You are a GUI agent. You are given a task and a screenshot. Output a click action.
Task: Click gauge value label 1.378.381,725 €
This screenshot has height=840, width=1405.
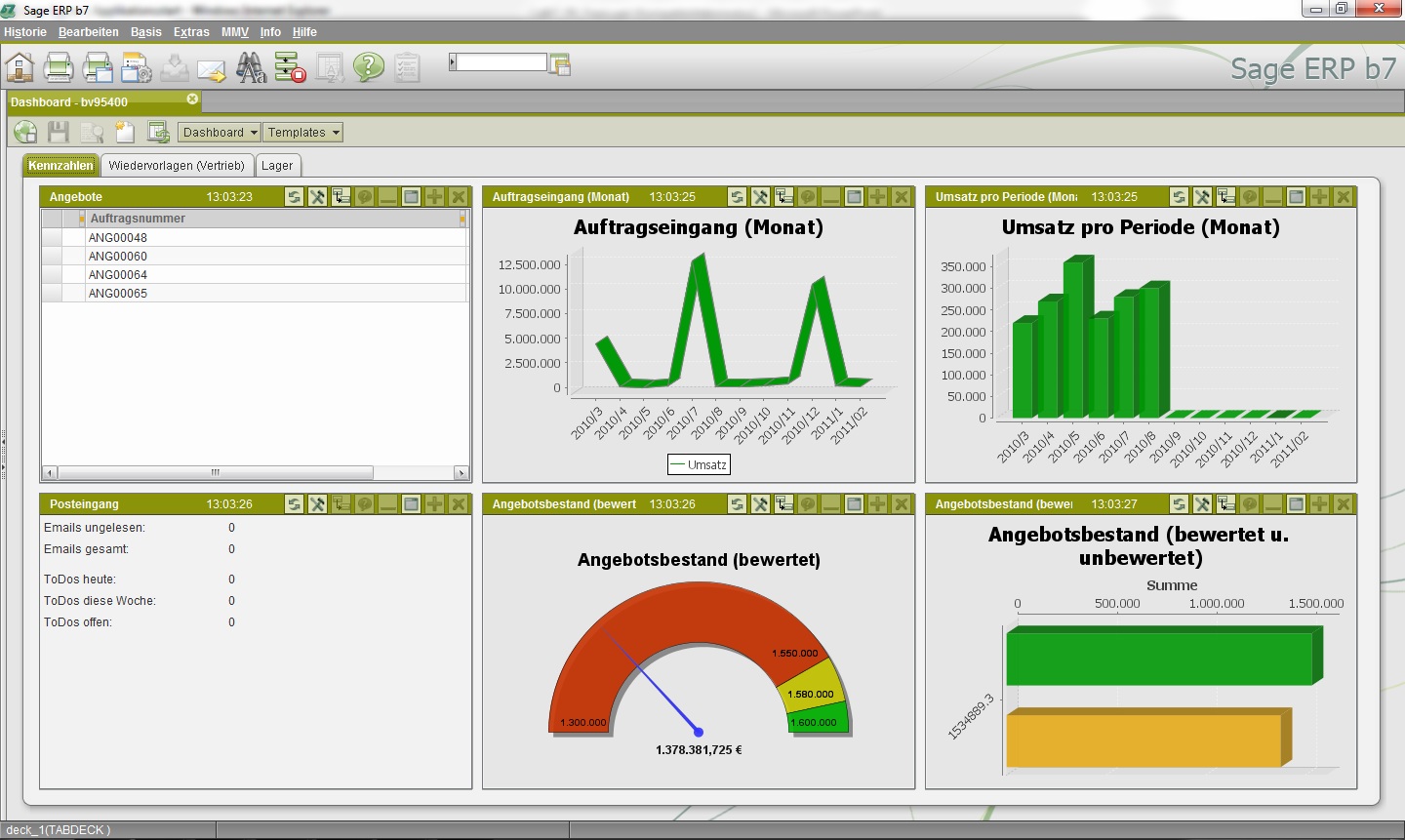pyautogui.click(x=699, y=750)
